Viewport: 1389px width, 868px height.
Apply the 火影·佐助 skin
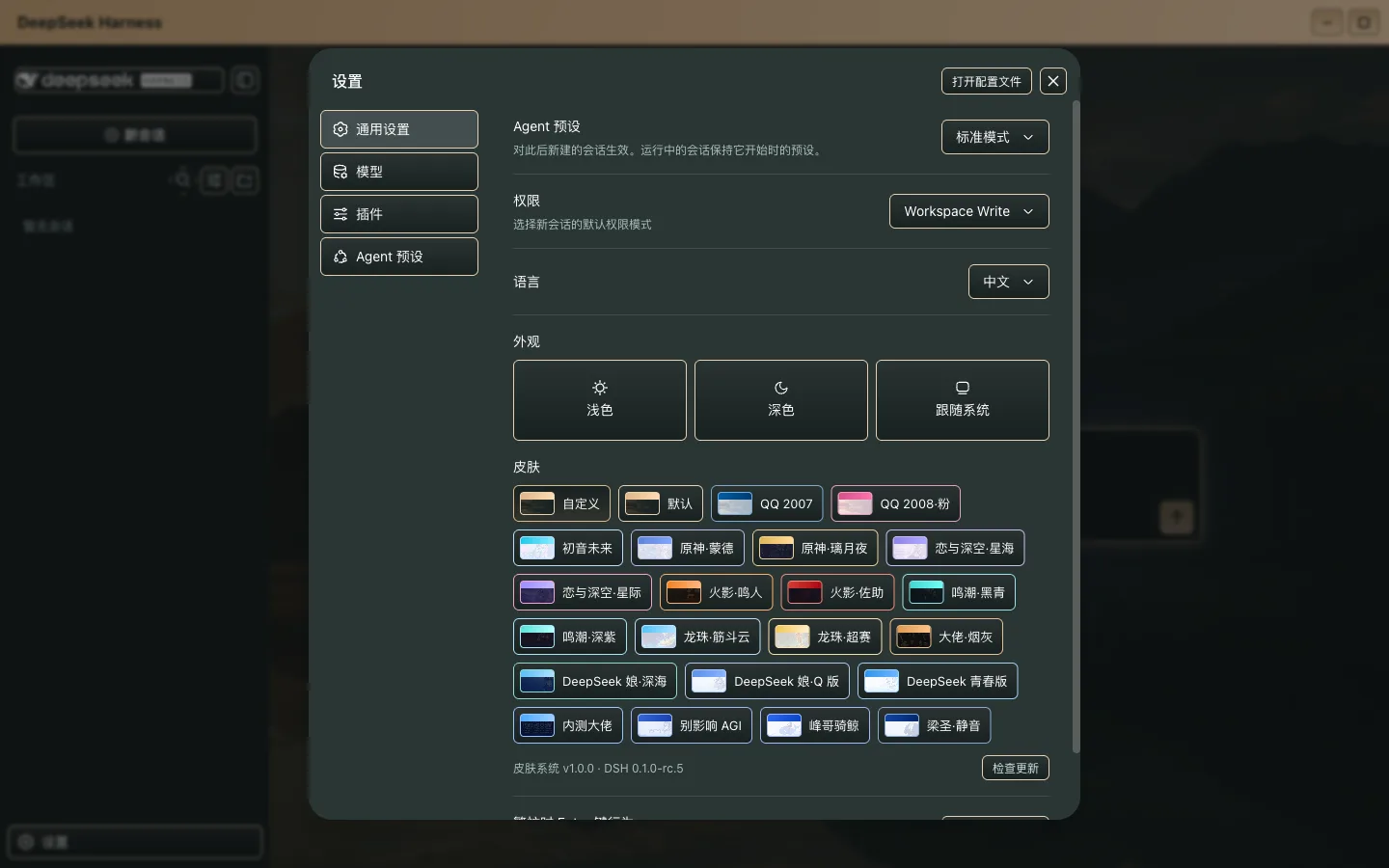pyautogui.click(x=837, y=592)
